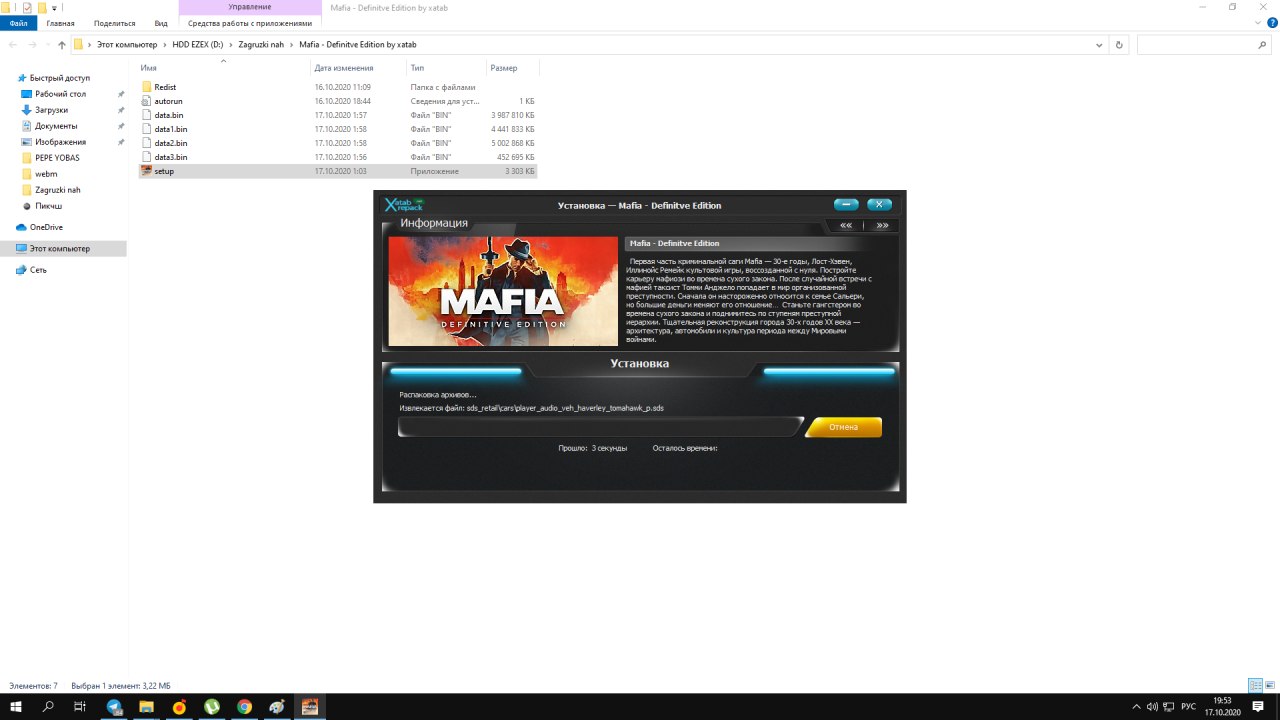Expand hidden system tray icons

tap(1135, 707)
